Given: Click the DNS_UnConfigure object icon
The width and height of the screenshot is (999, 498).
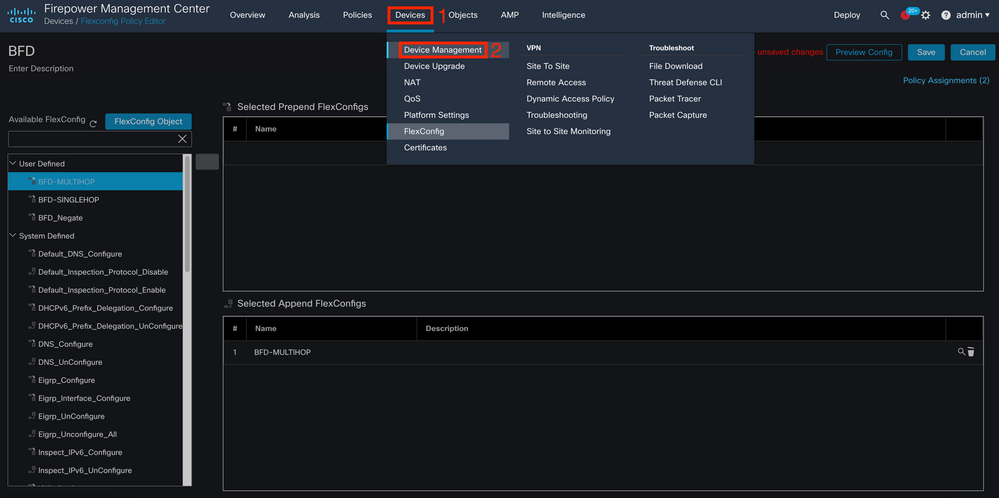Looking at the screenshot, I should point(32,362).
